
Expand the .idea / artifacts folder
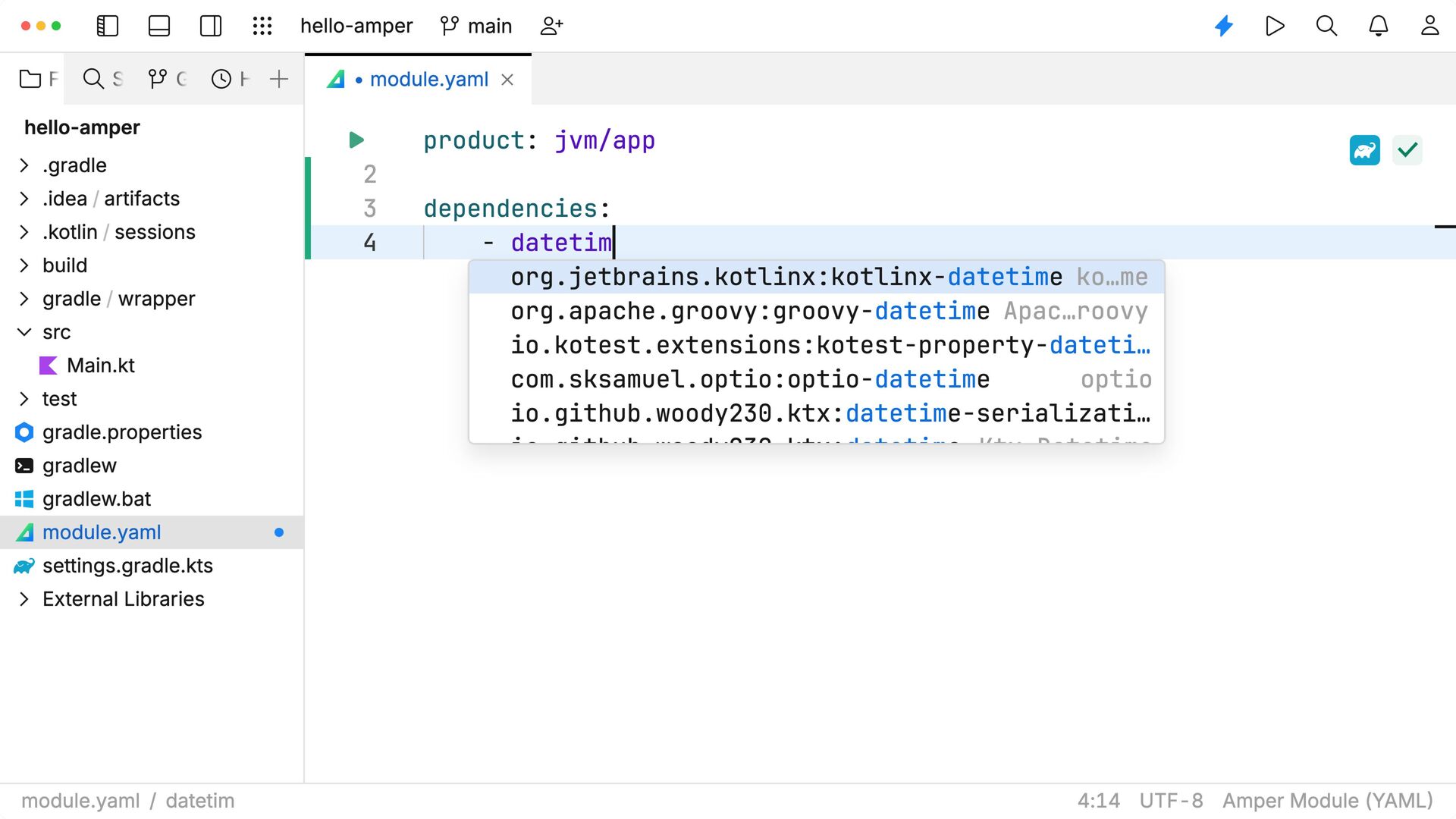pyautogui.click(x=24, y=199)
